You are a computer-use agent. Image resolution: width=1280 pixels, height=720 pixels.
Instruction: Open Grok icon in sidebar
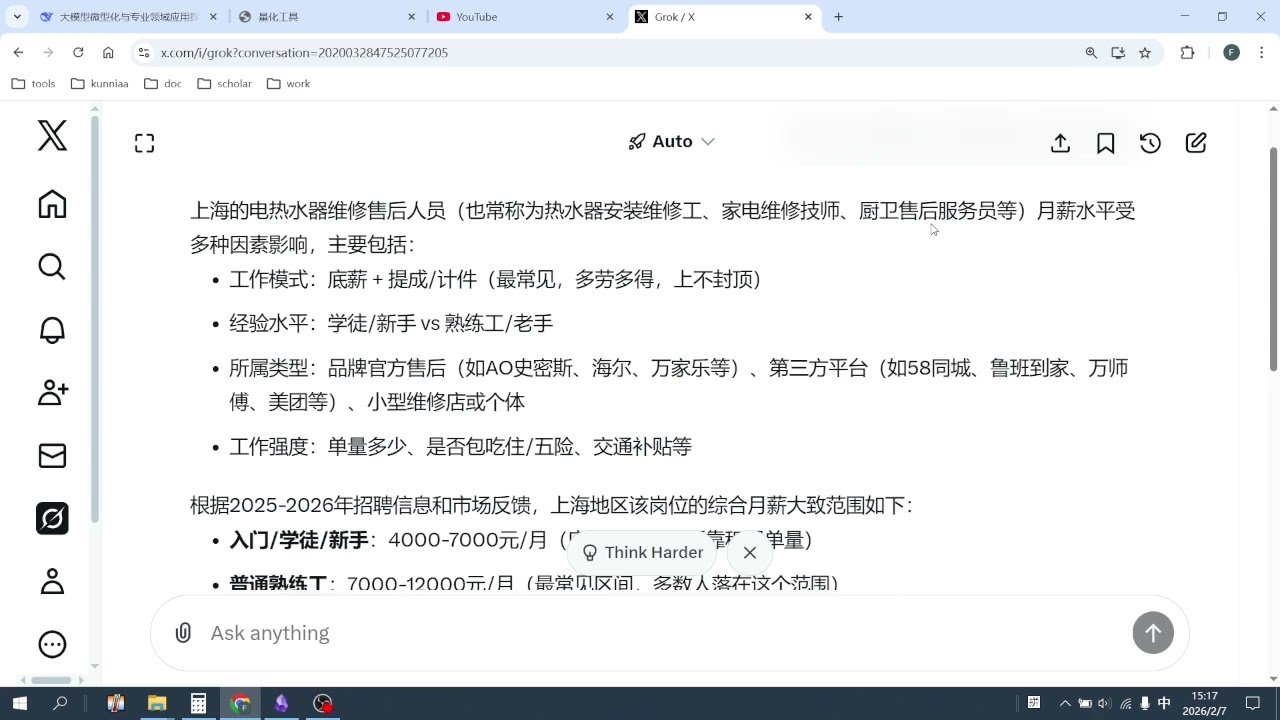click(52, 518)
